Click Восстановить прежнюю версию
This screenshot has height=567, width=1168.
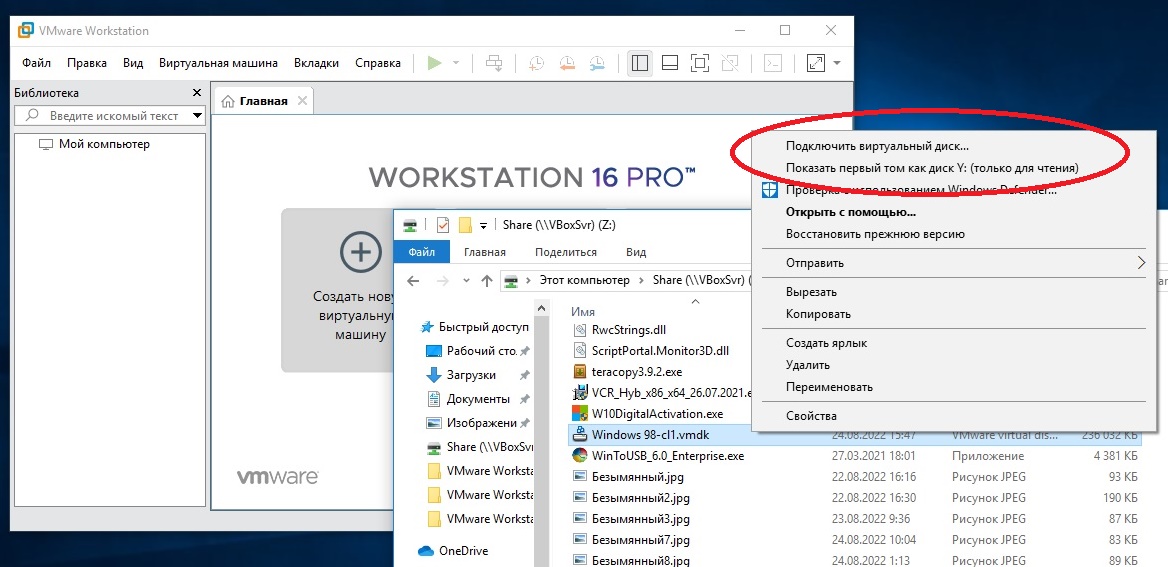pyautogui.click(x=875, y=234)
